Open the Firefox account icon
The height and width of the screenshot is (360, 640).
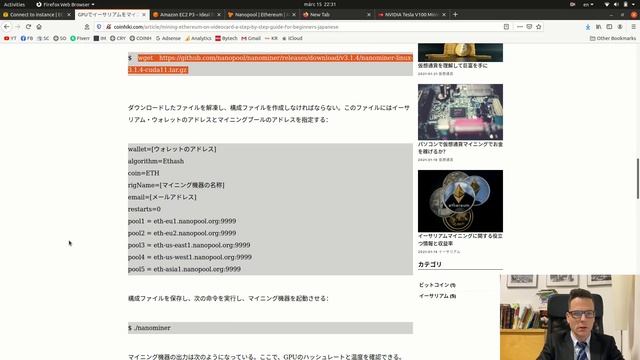620,27
